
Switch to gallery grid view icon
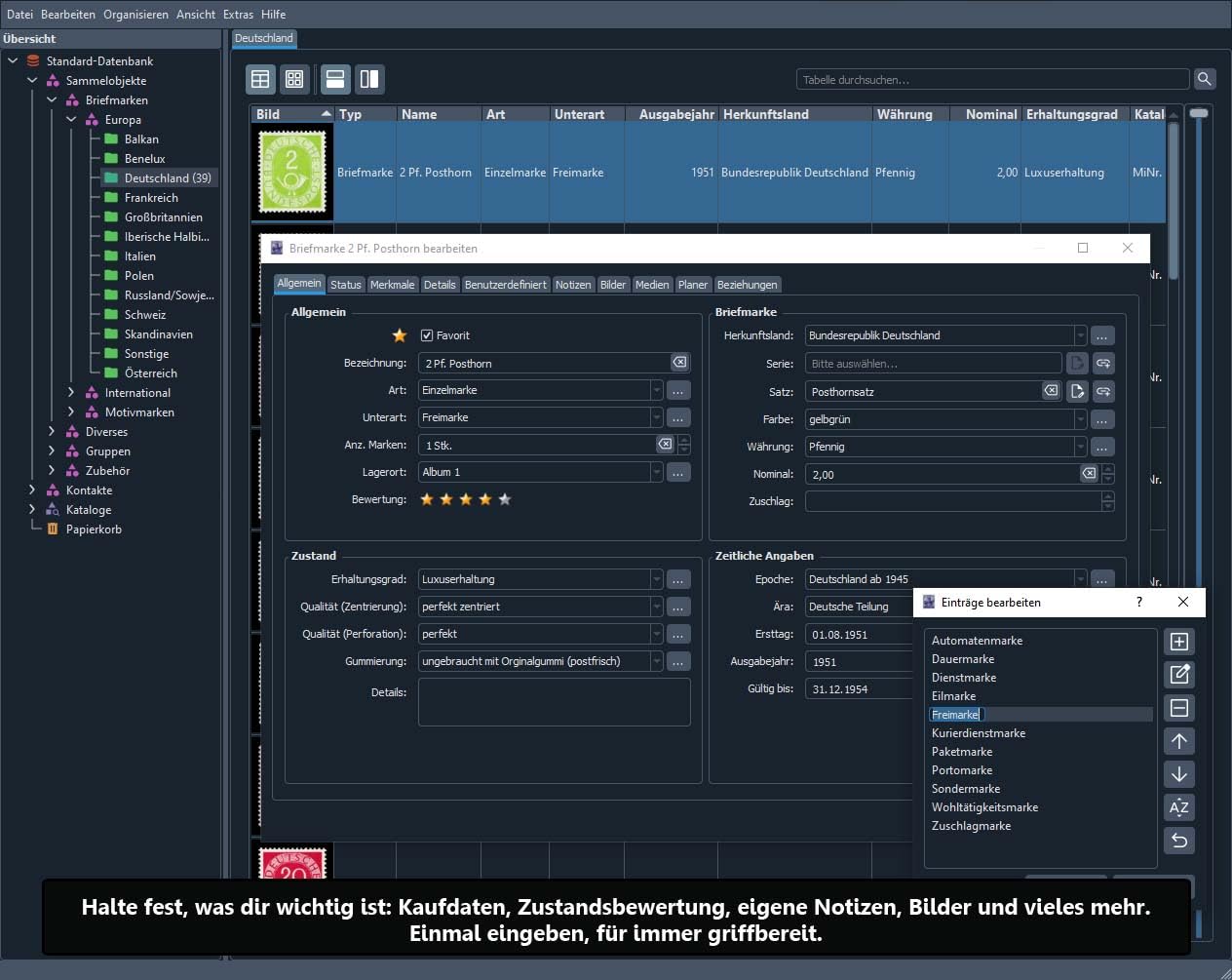[294, 79]
